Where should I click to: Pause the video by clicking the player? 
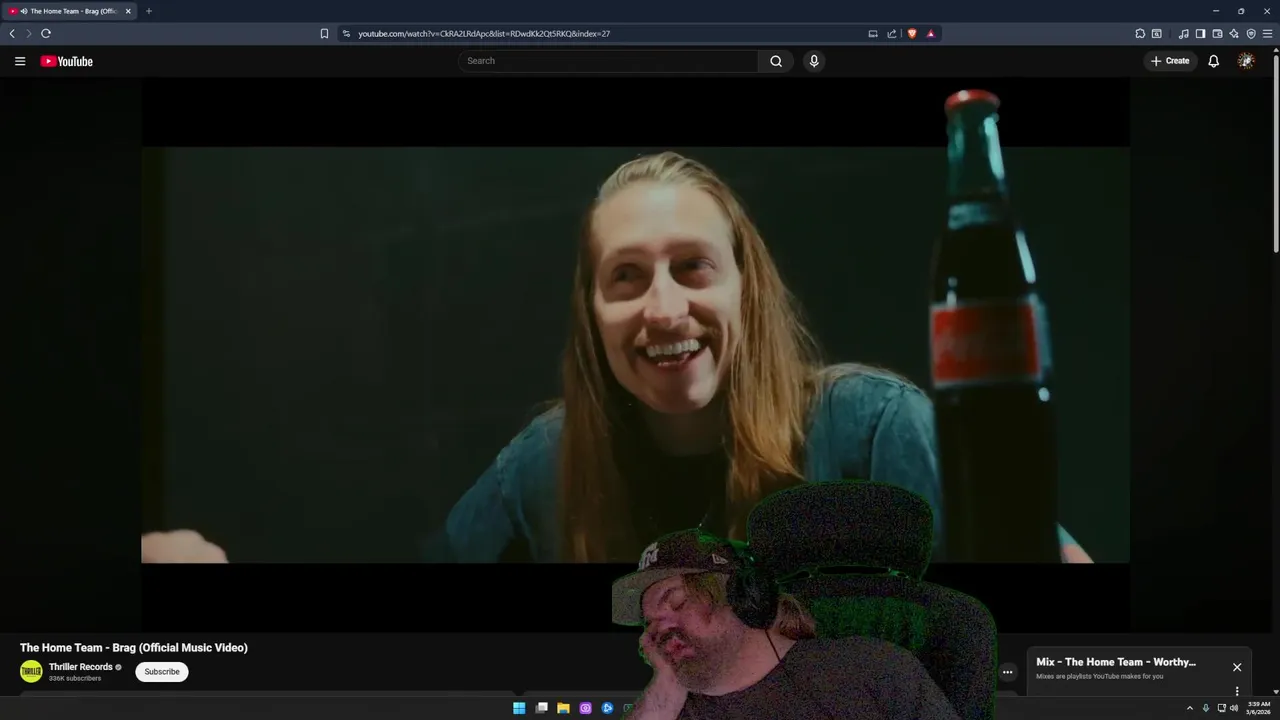pyautogui.click(x=635, y=355)
